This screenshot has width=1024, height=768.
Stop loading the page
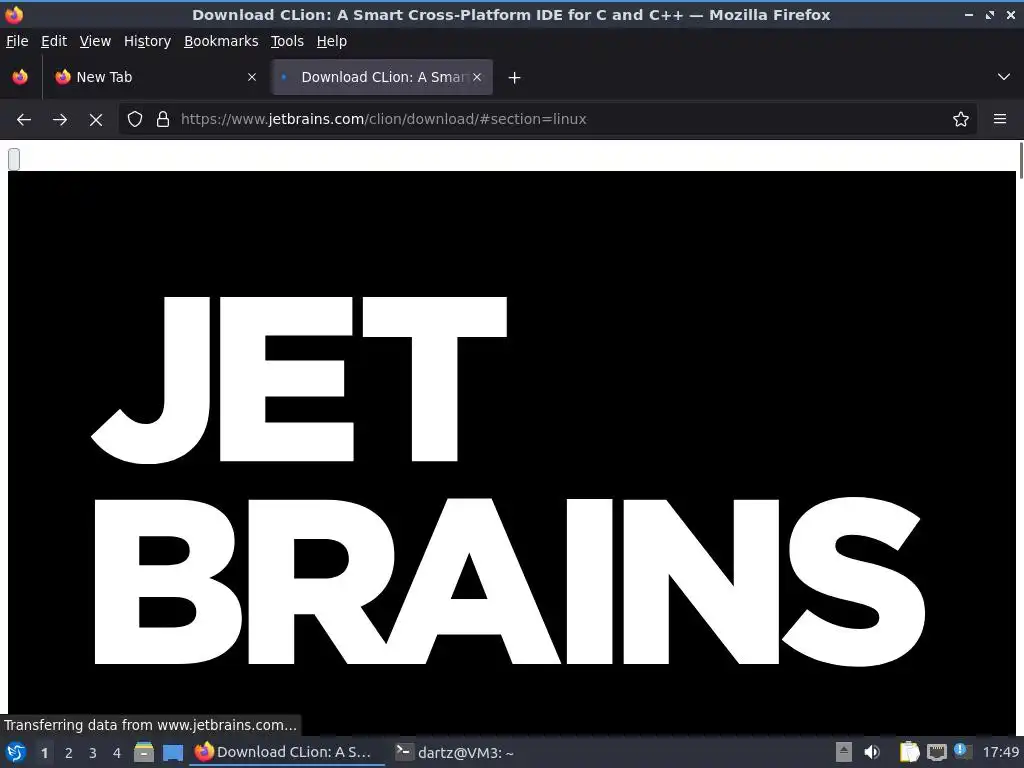coord(96,120)
